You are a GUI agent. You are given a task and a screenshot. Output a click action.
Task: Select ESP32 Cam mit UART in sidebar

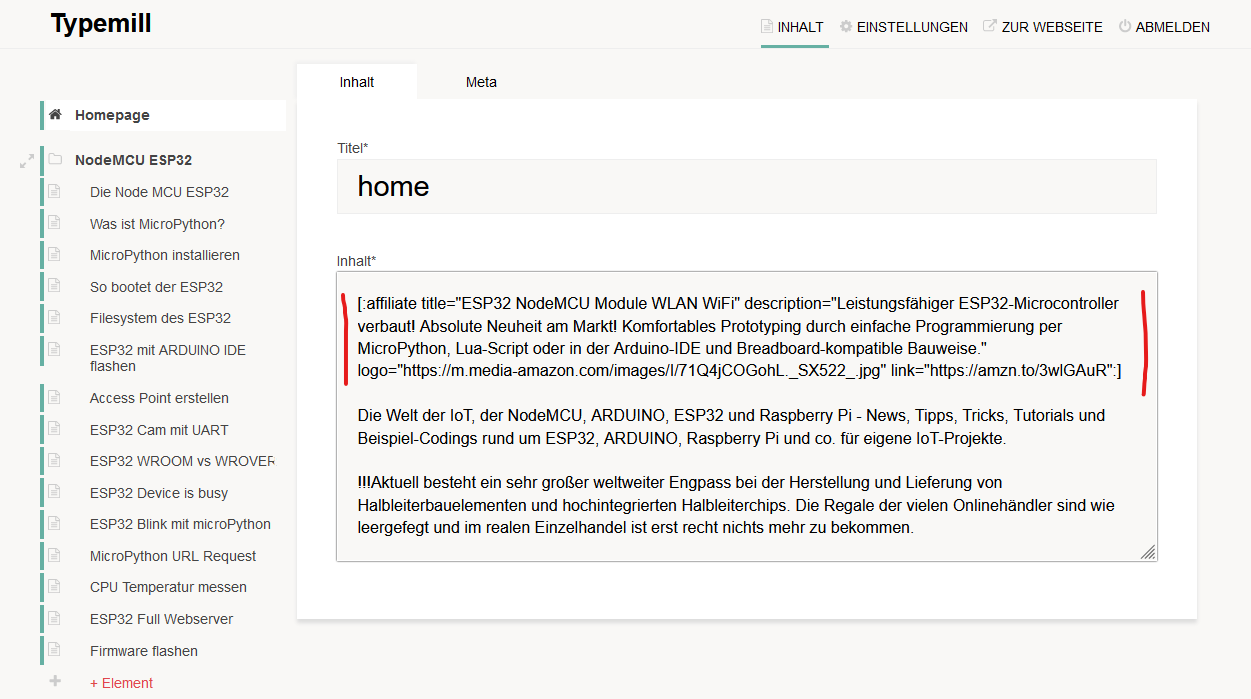point(159,430)
